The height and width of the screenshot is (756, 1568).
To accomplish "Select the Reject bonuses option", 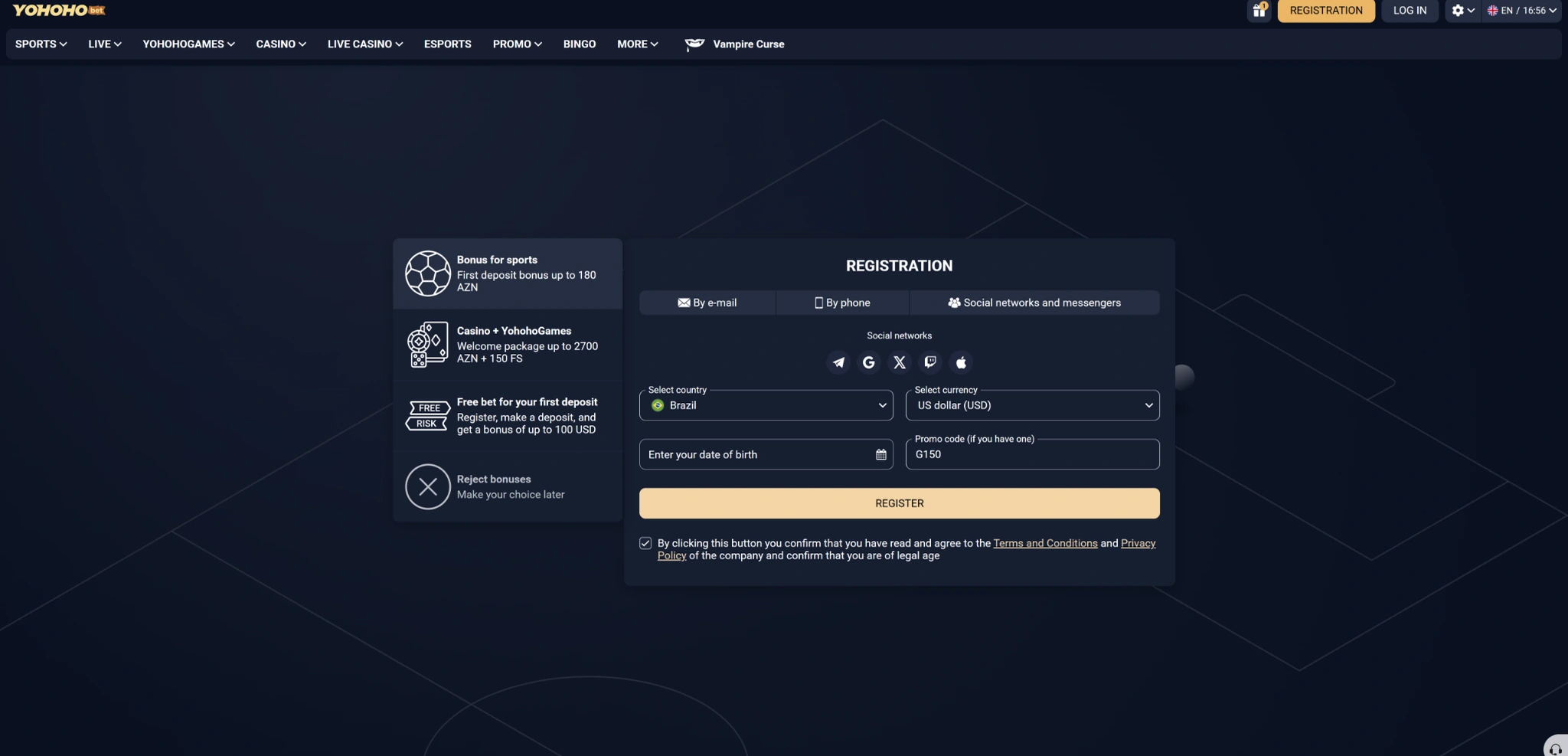I will click(508, 487).
